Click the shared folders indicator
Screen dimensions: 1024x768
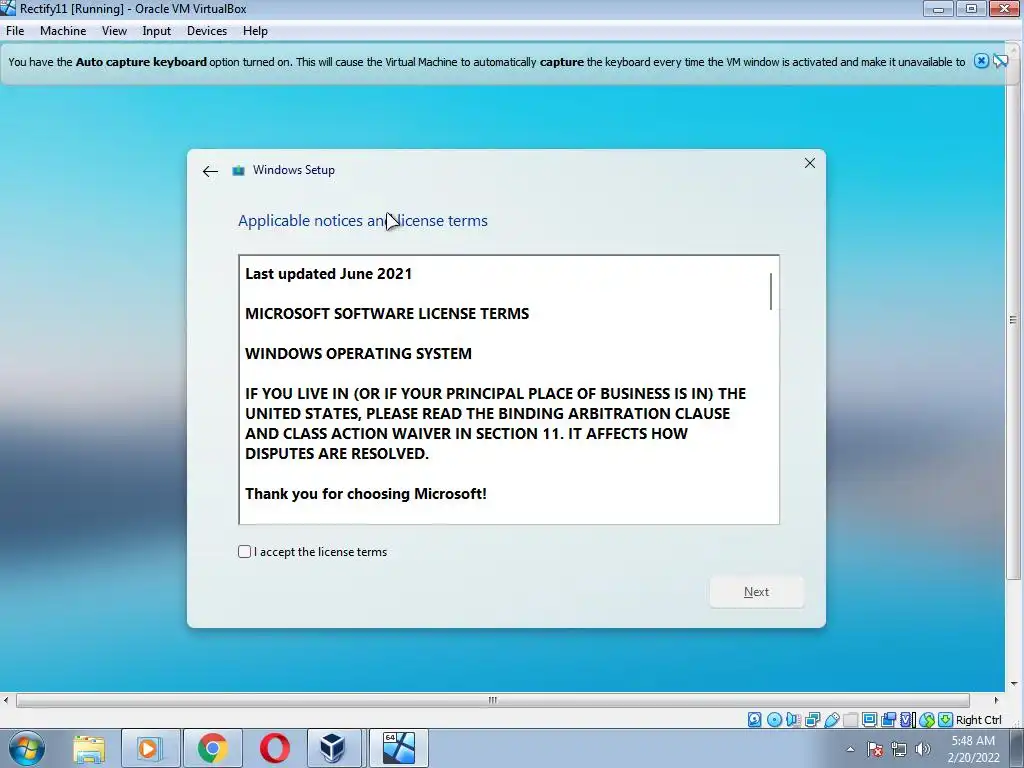coord(850,720)
